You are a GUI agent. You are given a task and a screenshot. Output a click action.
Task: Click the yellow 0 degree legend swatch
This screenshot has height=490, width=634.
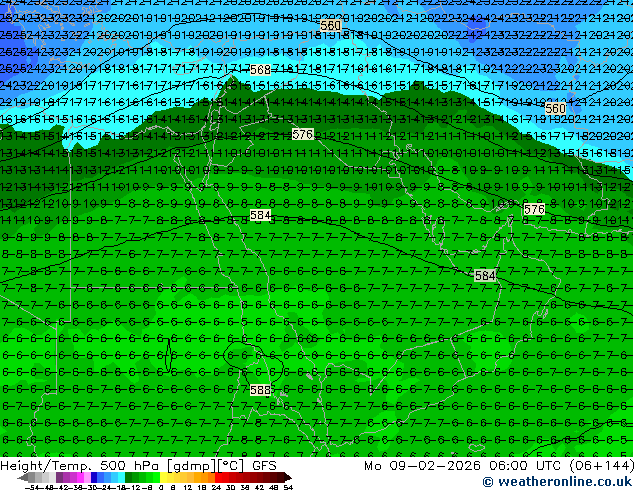163,477
